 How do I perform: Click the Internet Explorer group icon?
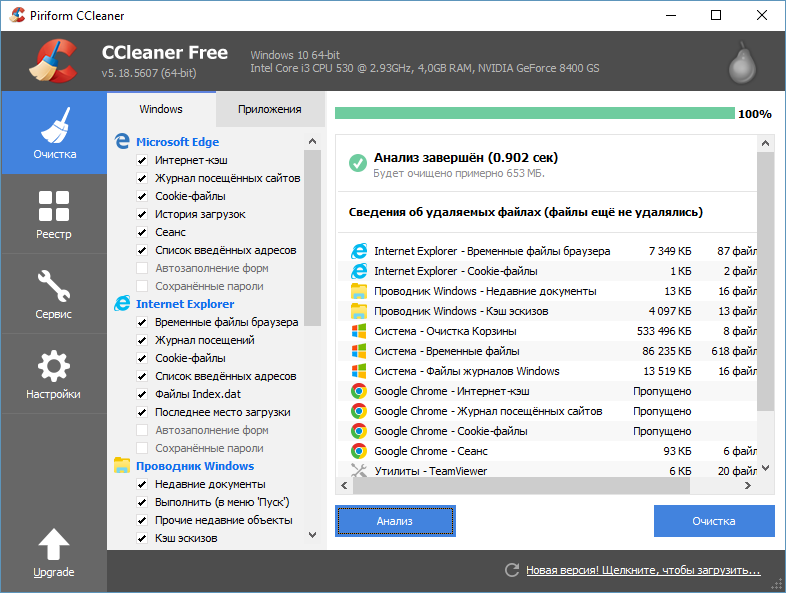coord(122,303)
